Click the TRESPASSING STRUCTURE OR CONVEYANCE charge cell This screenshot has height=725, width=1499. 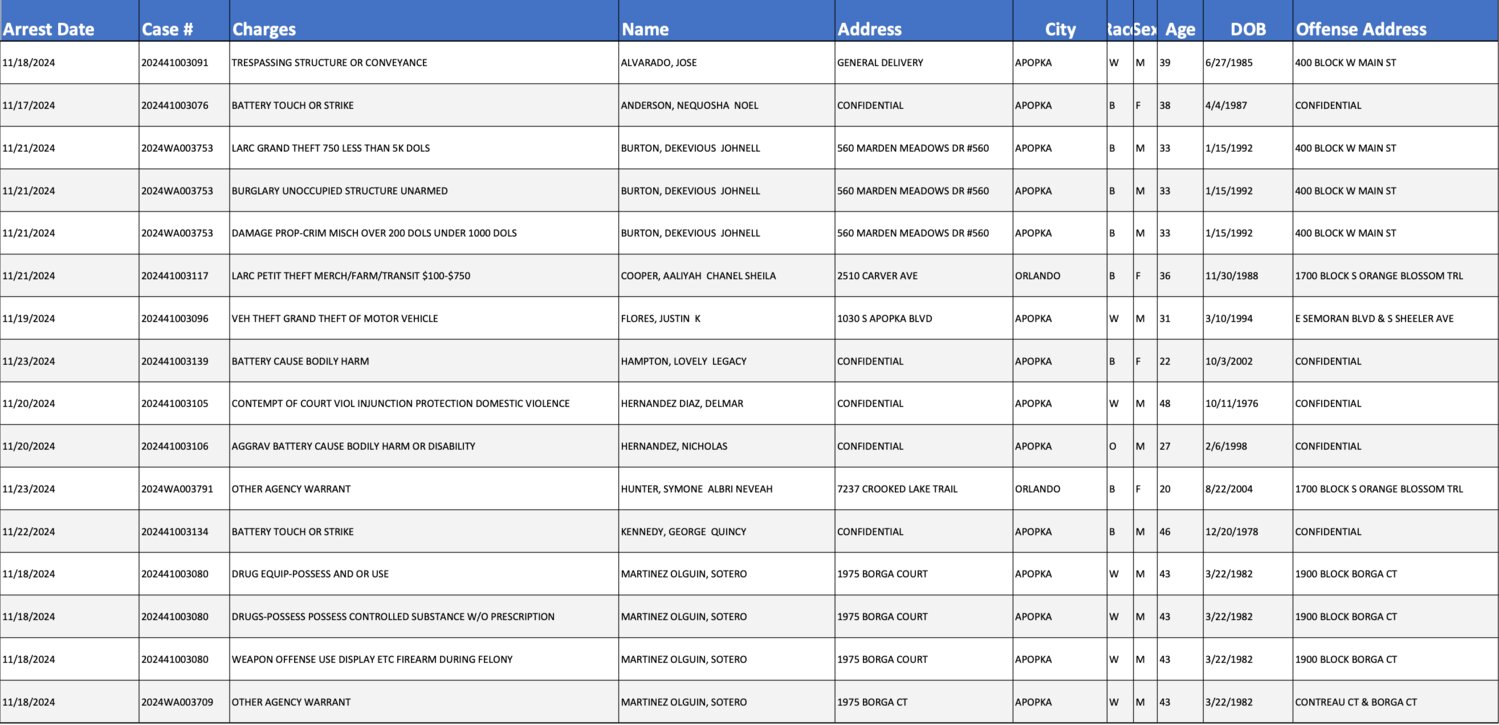coord(424,63)
